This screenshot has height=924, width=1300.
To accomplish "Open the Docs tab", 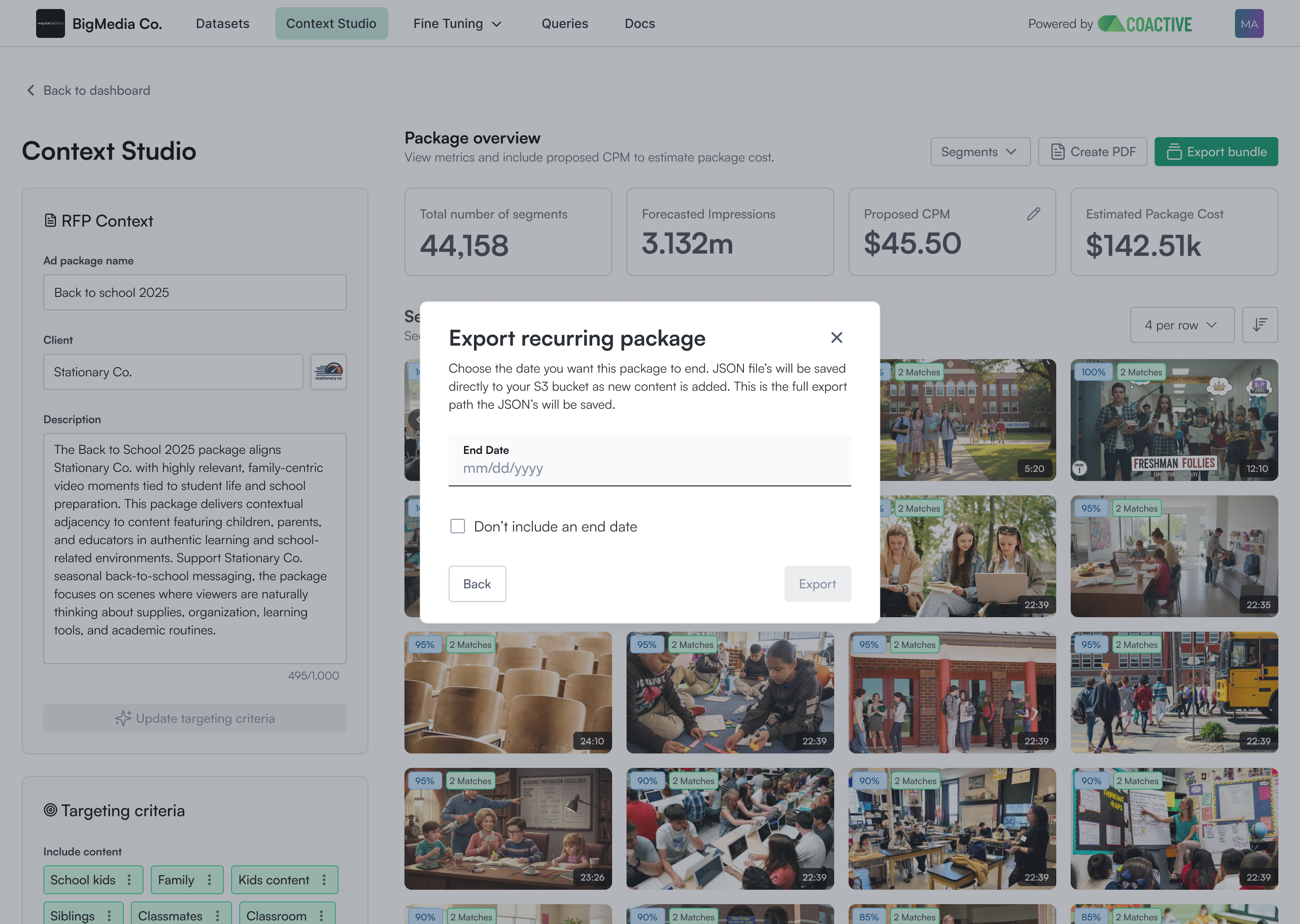I will [640, 23].
